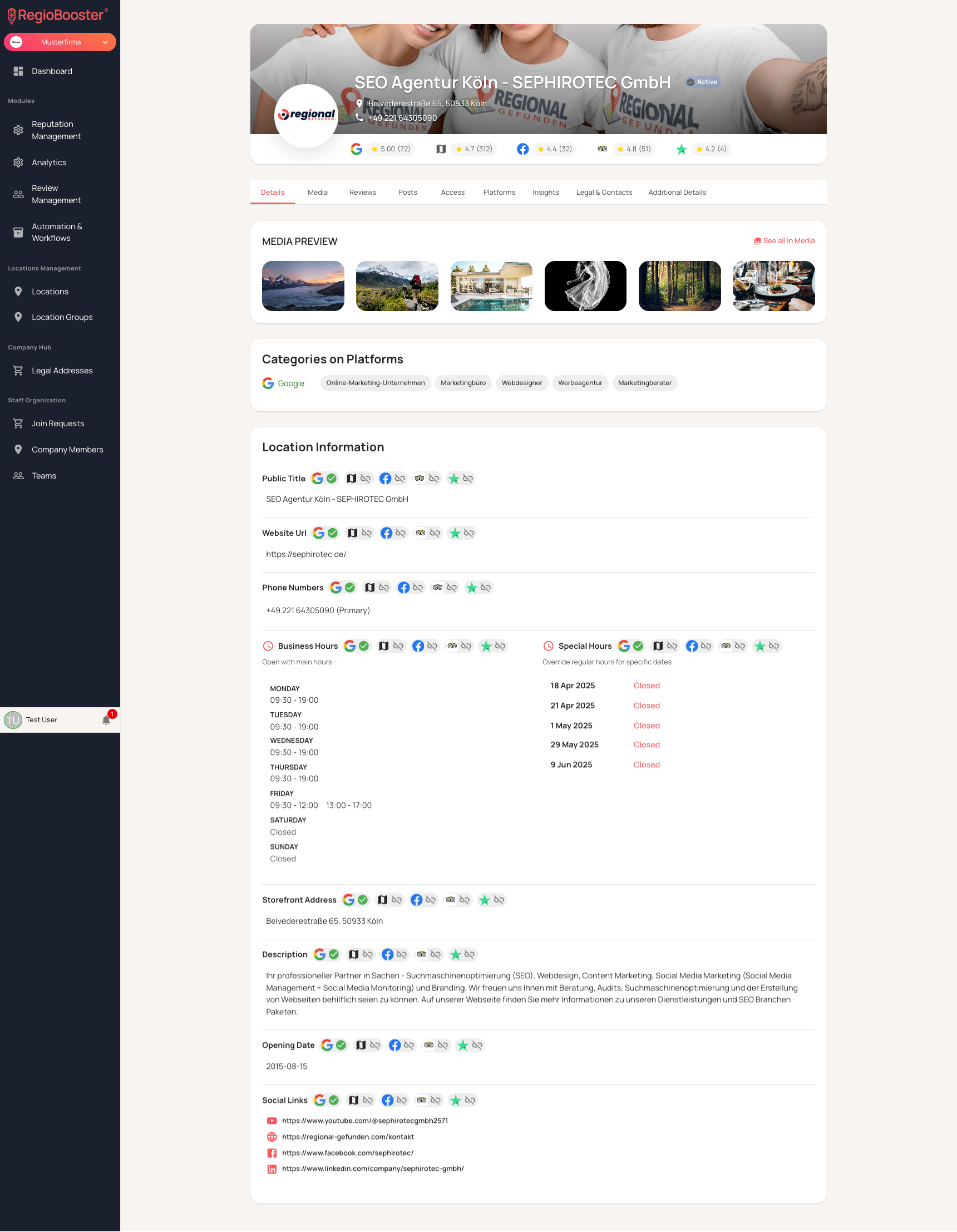Screen dimensions: 957x1232
Task: Click the Company Members pin icon
Action: tap(18, 450)
